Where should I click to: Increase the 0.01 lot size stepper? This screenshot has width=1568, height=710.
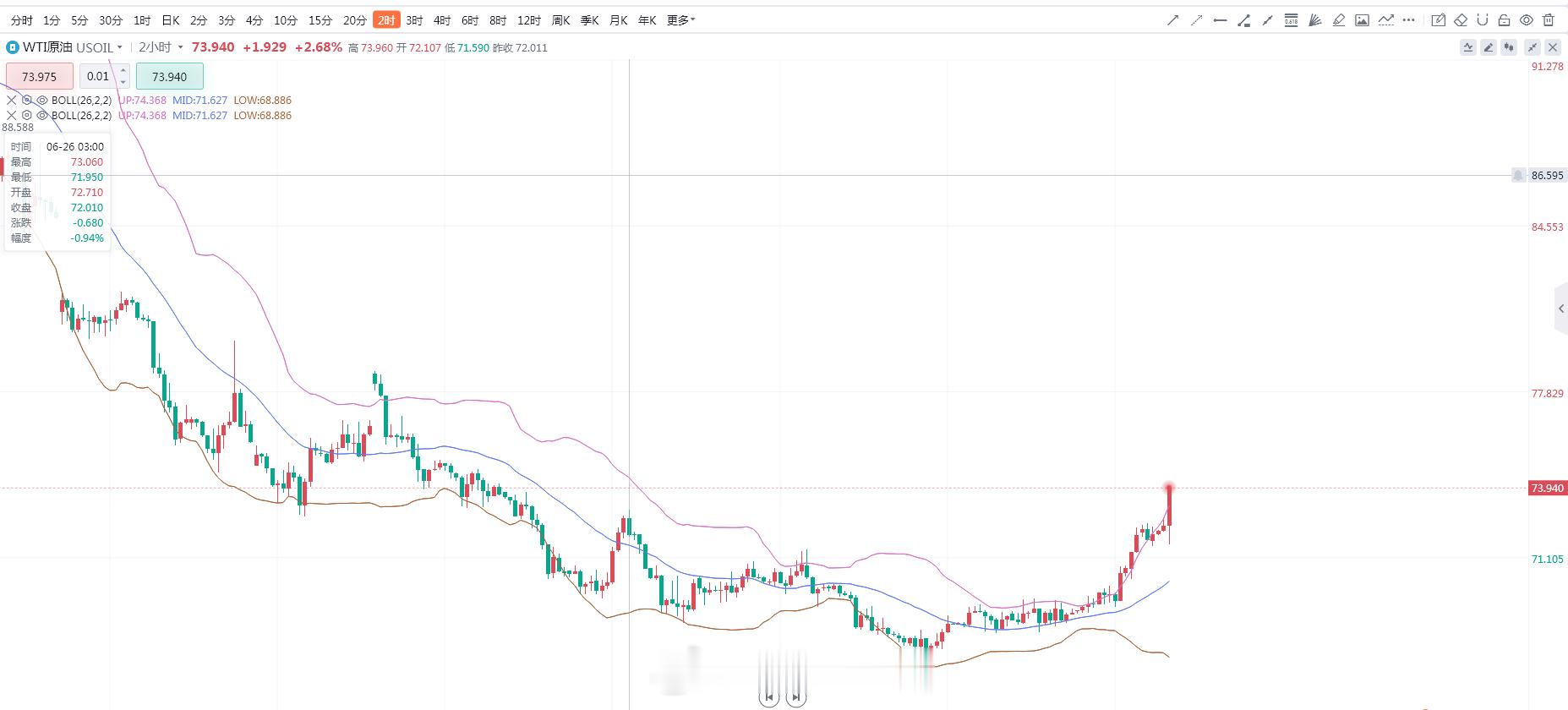point(123,71)
